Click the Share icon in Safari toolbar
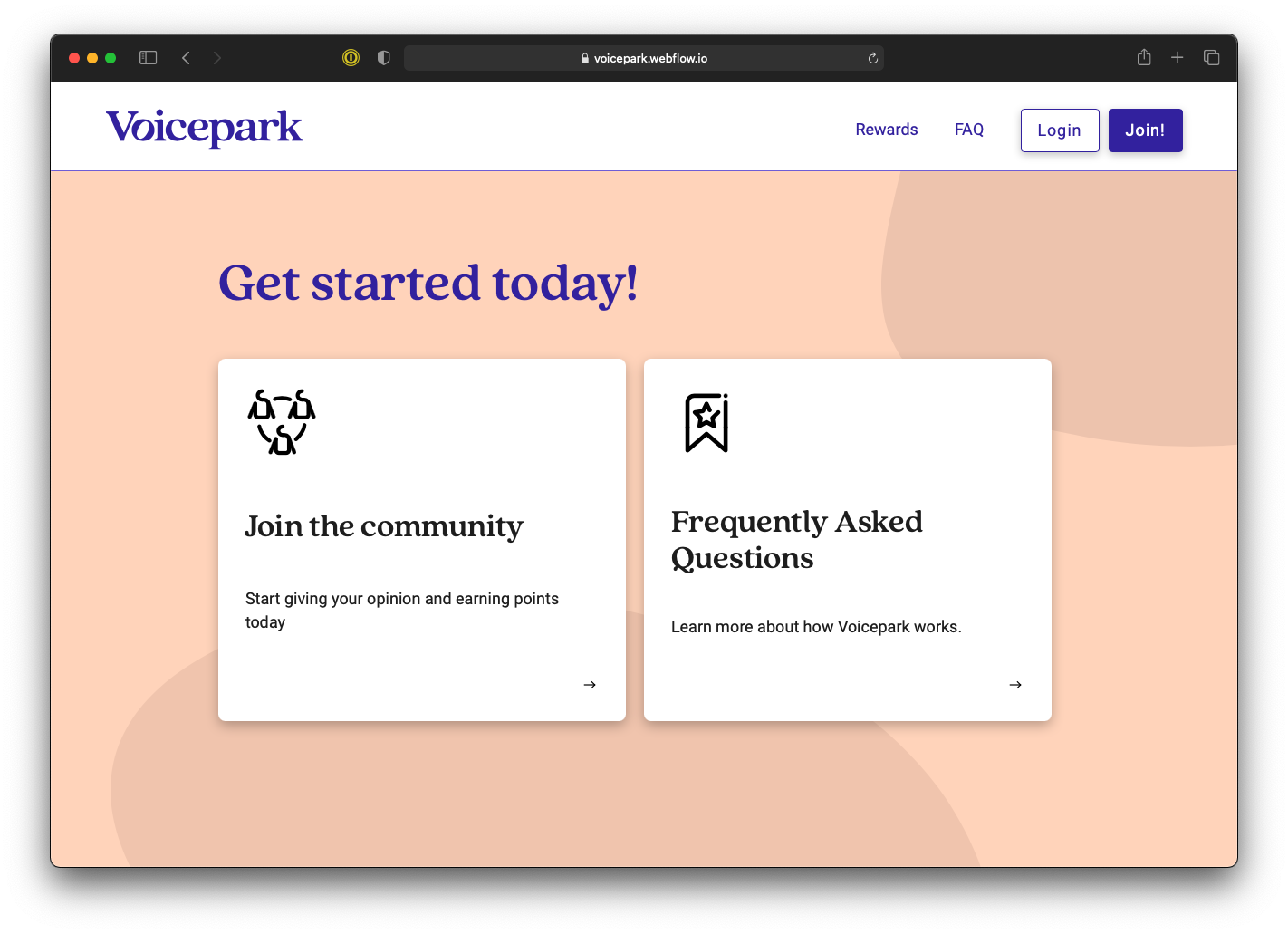This screenshot has width=1288, height=934. point(1144,57)
